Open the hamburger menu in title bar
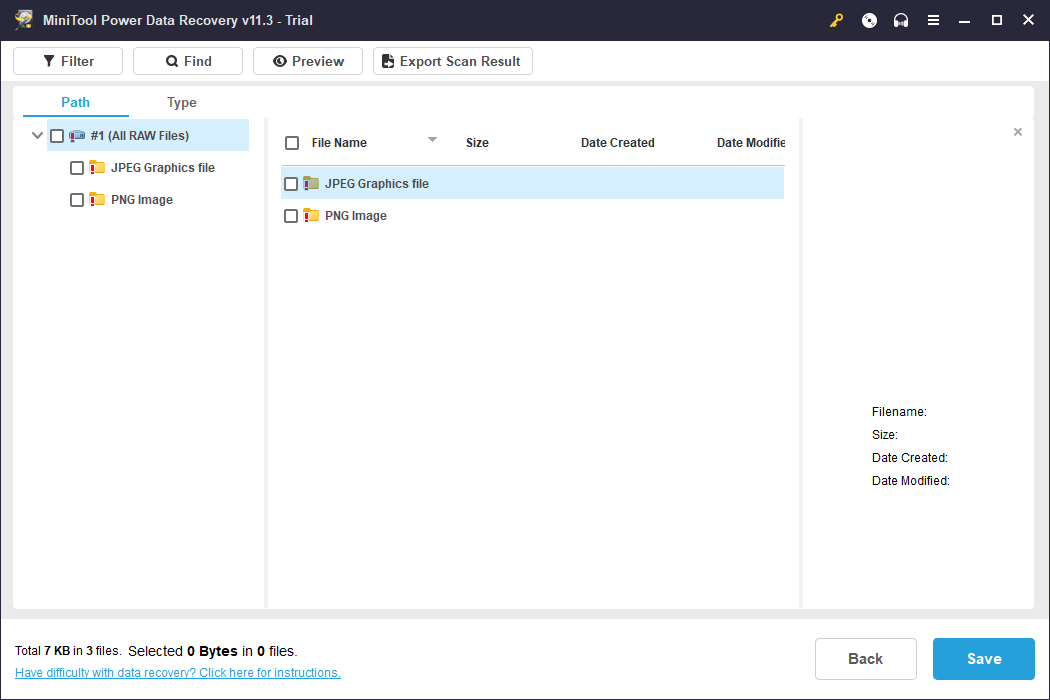The width and height of the screenshot is (1050, 700). 933,20
